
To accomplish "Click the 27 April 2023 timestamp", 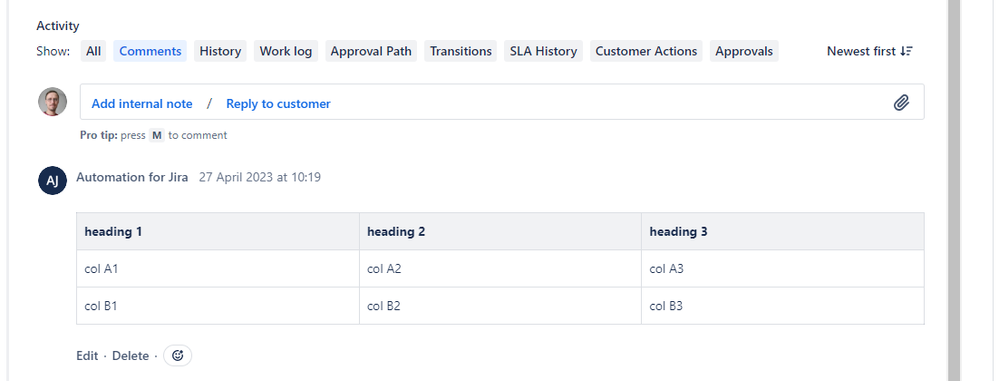I will click(x=260, y=177).
